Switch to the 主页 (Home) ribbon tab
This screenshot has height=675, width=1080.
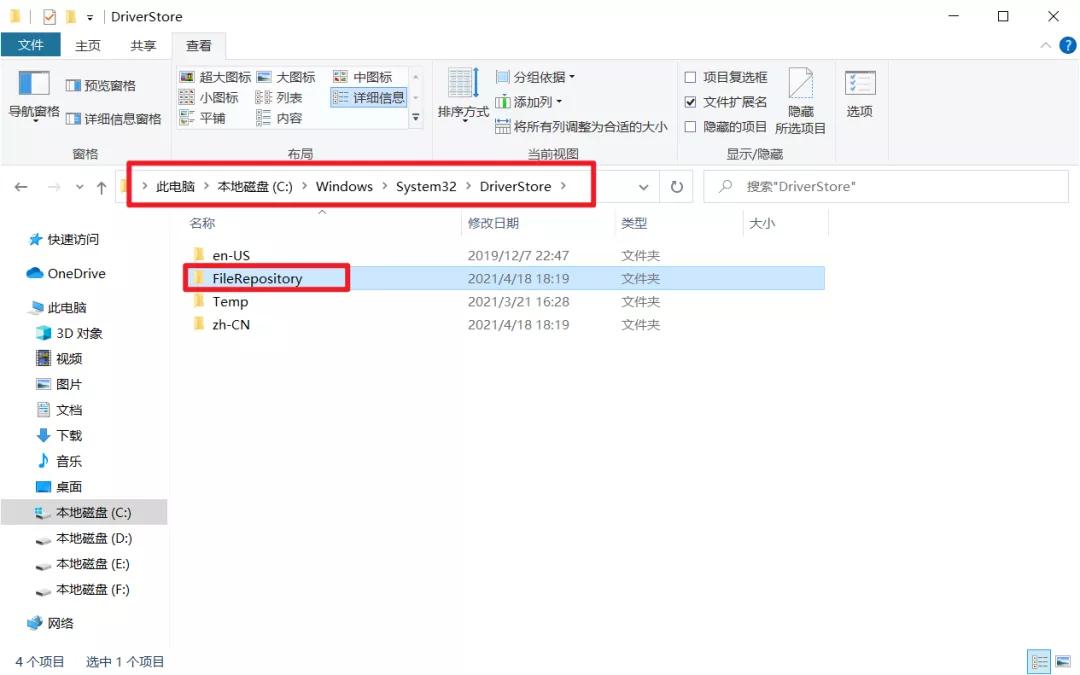(86, 44)
